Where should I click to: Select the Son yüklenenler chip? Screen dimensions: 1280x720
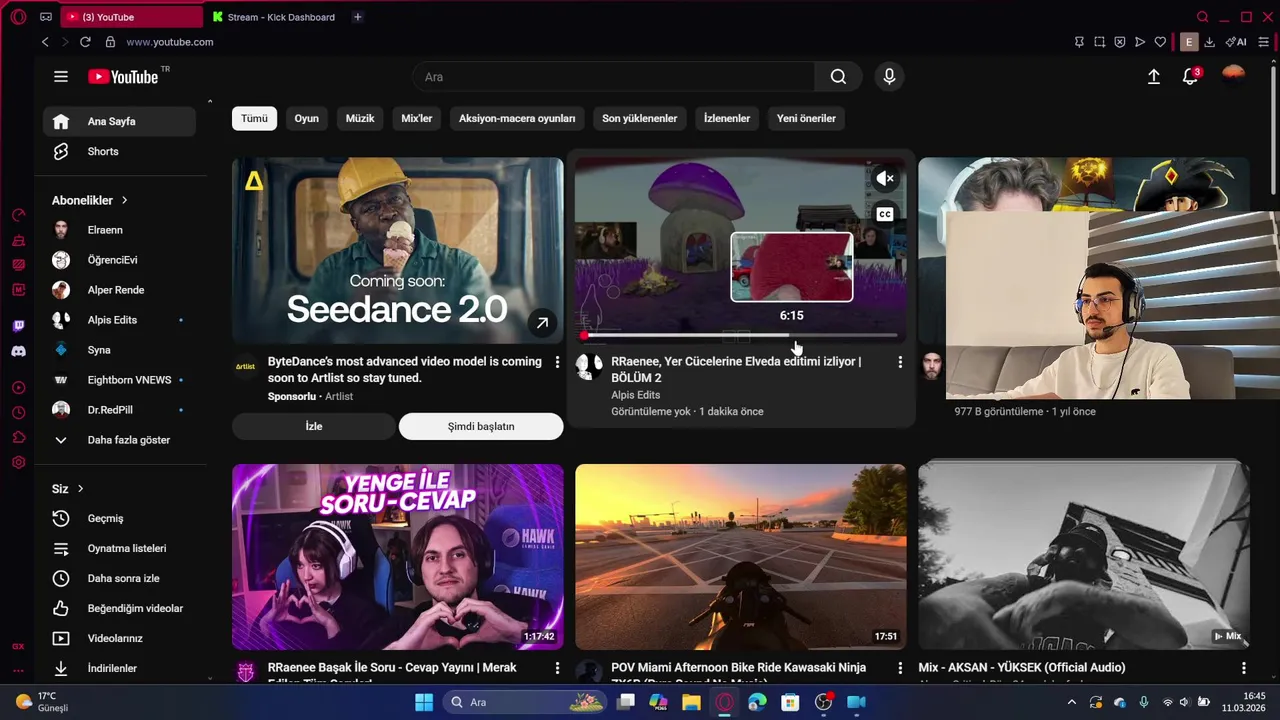pyautogui.click(x=639, y=118)
